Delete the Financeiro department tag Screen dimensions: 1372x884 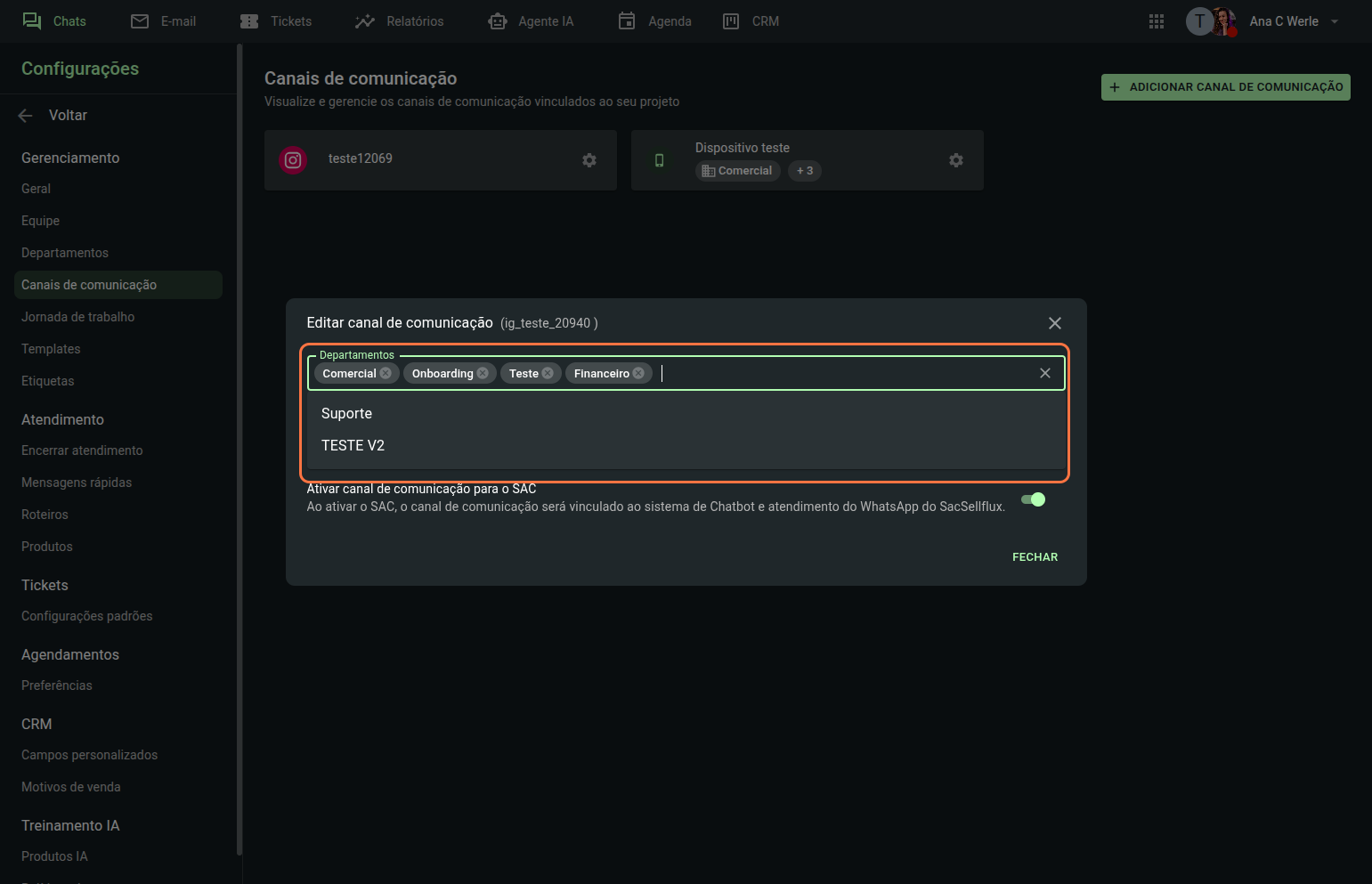[638, 374]
